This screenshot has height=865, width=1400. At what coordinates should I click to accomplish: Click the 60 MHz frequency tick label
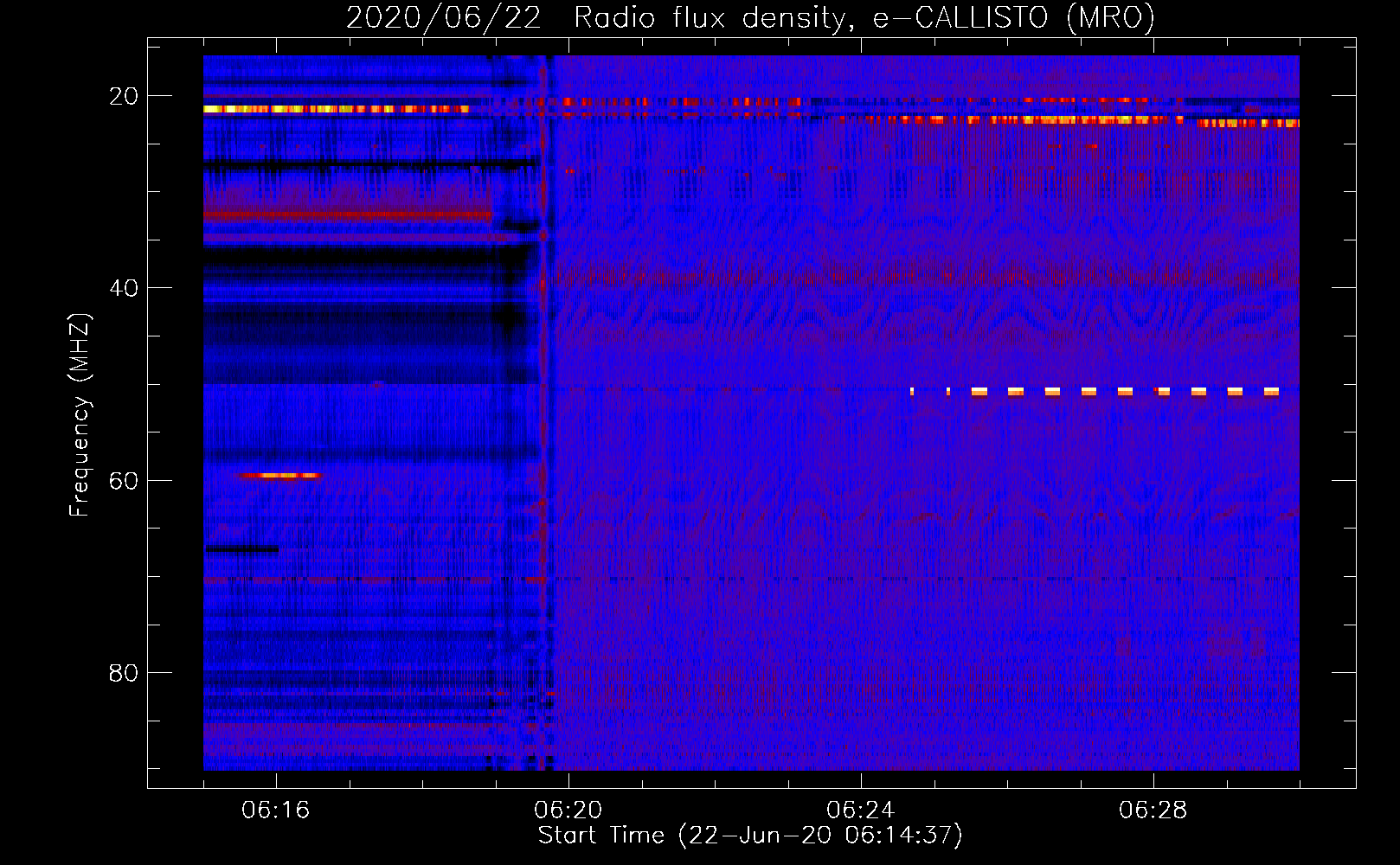pos(124,480)
